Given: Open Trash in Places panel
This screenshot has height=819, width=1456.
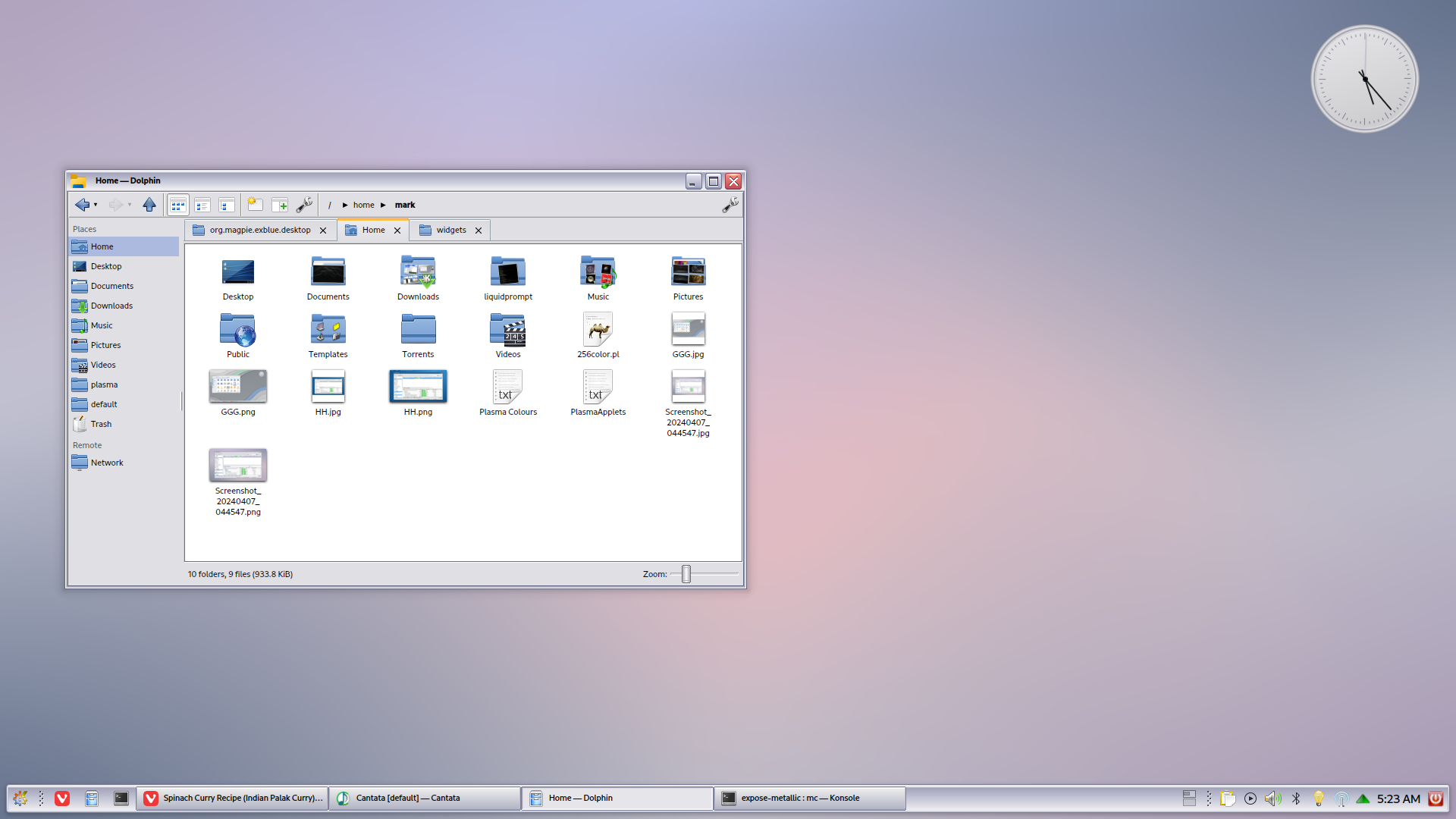Looking at the screenshot, I should point(124,424).
